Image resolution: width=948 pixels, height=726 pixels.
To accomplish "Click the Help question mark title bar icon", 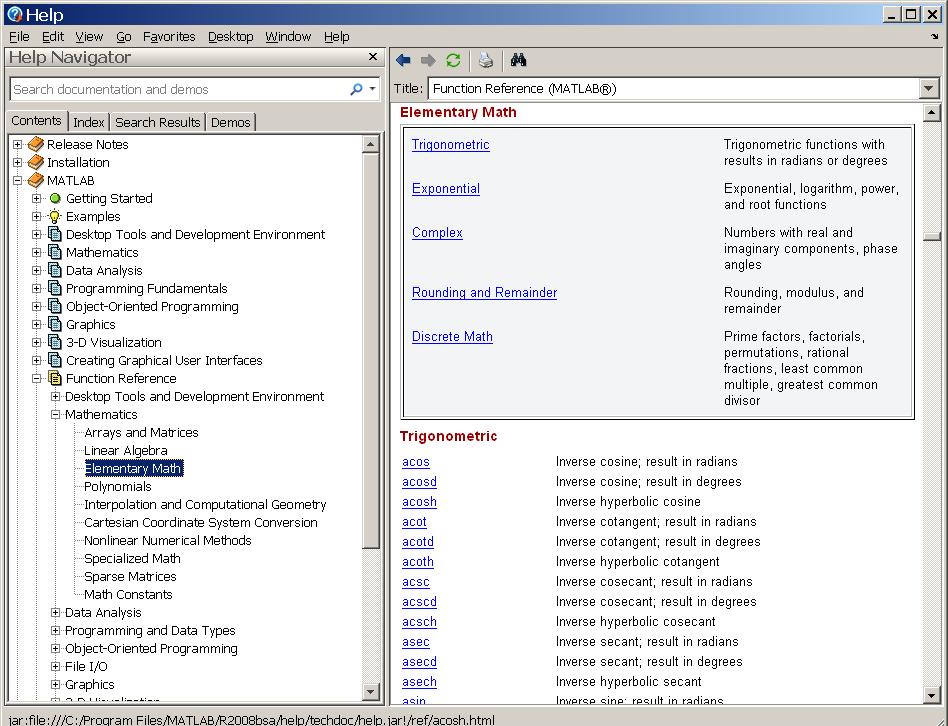I will (x=15, y=14).
